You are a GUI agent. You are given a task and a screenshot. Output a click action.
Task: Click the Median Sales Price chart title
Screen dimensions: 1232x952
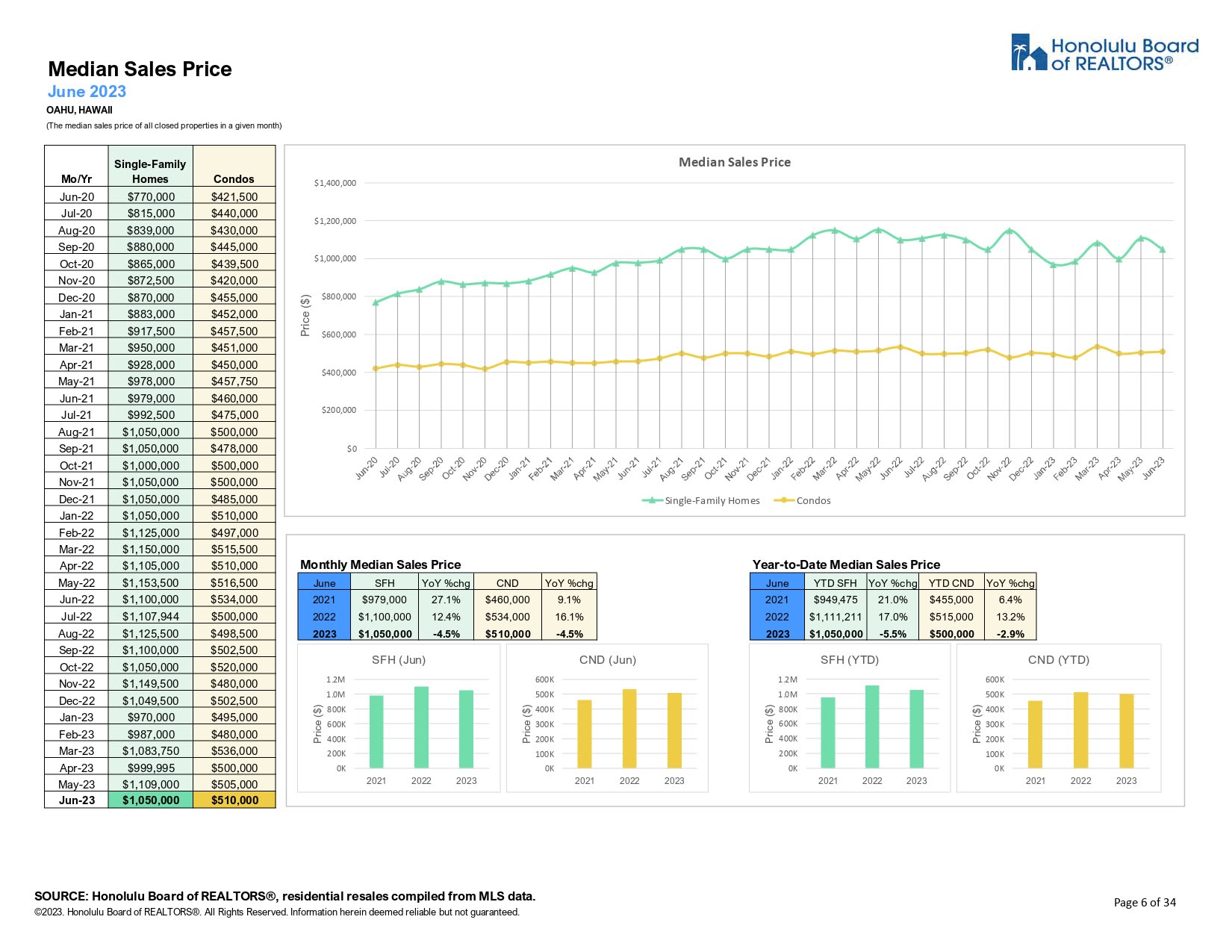pyautogui.click(x=734, y=162)
